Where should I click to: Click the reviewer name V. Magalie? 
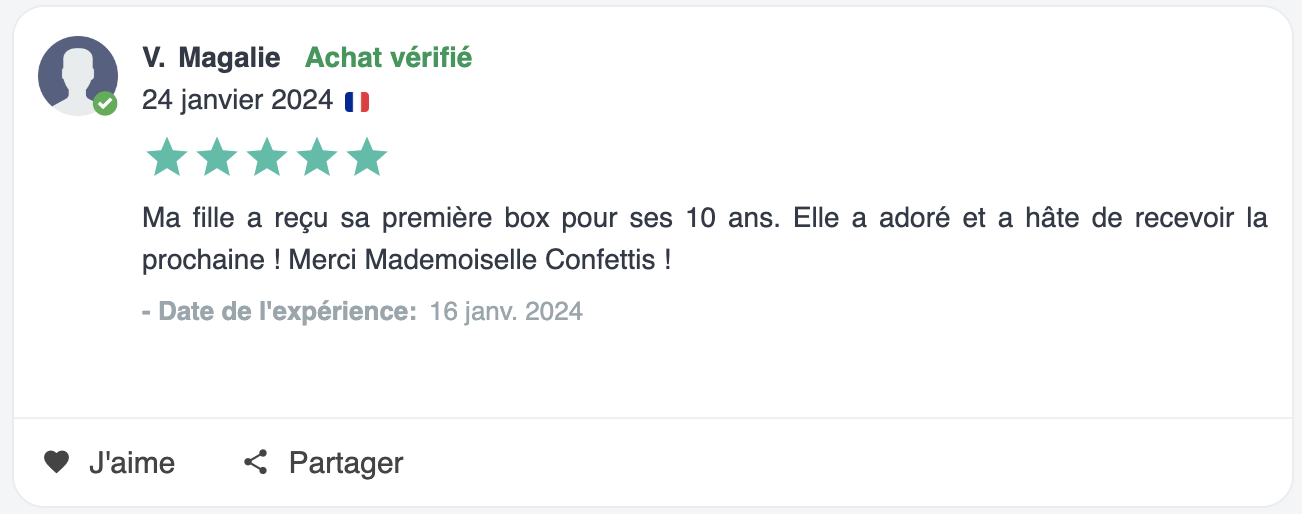(x=211, y=58)
